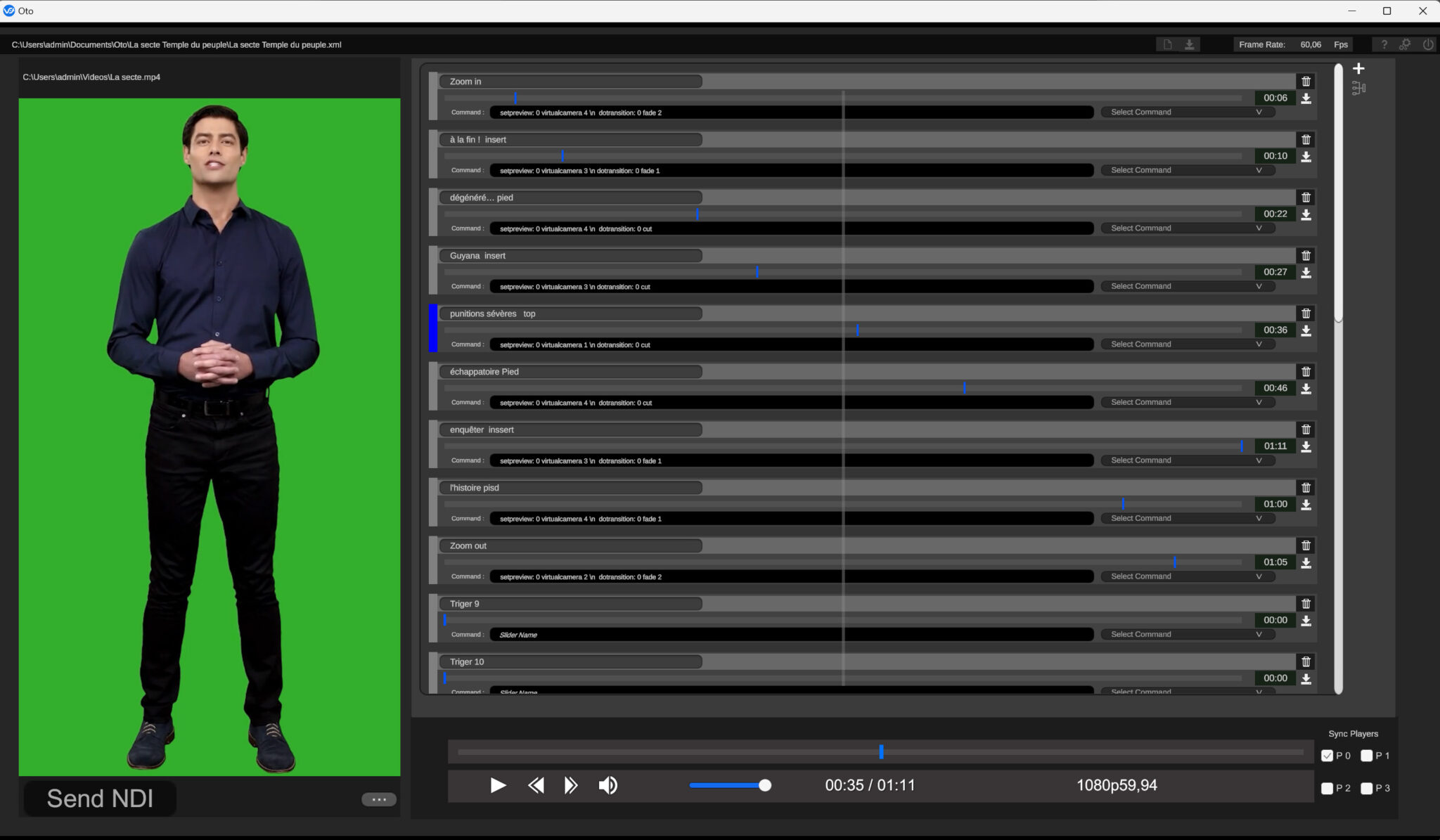The width and height of the screenshot is (1440, 840).
Task: Mute audio with the speaker icon
Action: coord(607,785)
